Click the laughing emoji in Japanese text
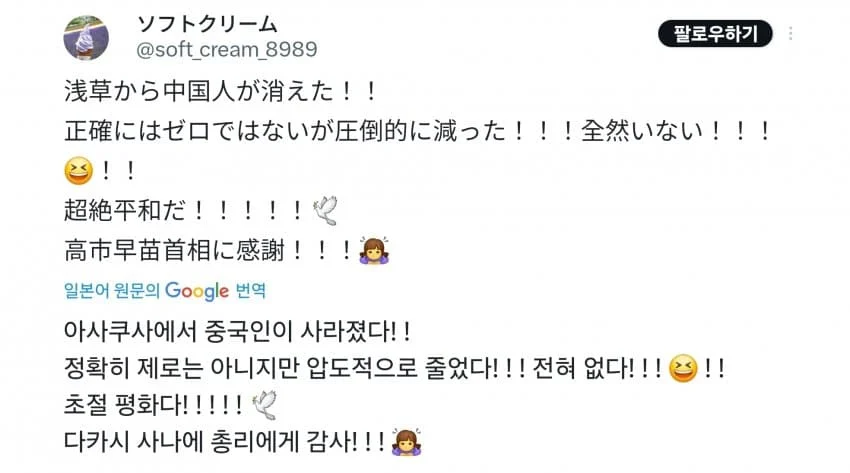Image resolution: width=850 pixels, height=473 pixels. [79, 170]
